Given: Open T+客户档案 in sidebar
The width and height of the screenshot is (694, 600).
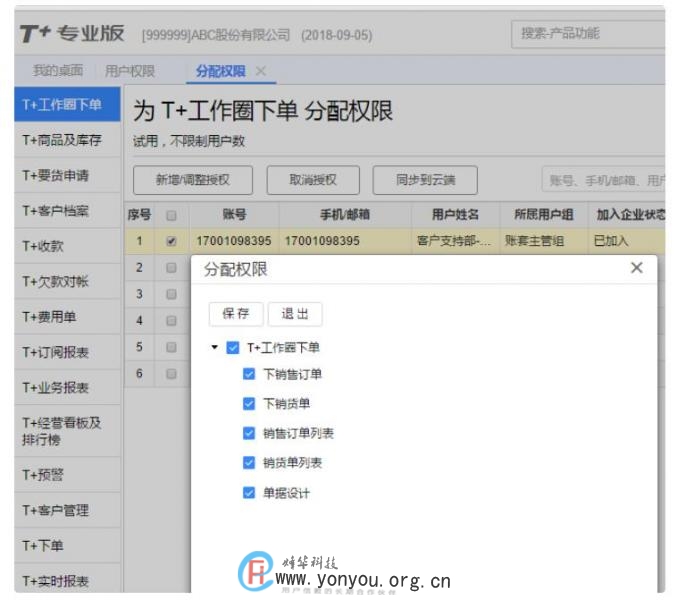Looking at the screenshot, I should coord(67,211).
